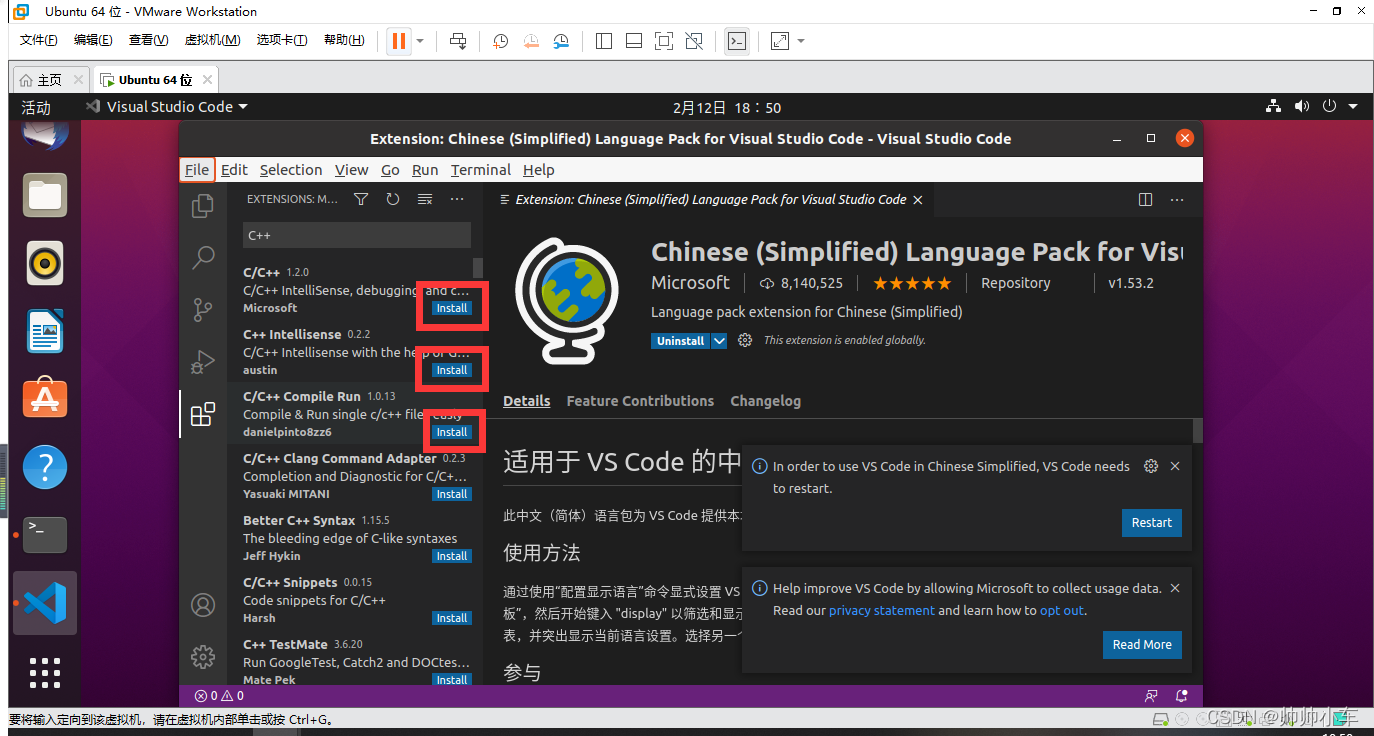This screenshot has width=1374, height=736.
Task: Open the Search view in the activity bar
Action: coord(203,257)
